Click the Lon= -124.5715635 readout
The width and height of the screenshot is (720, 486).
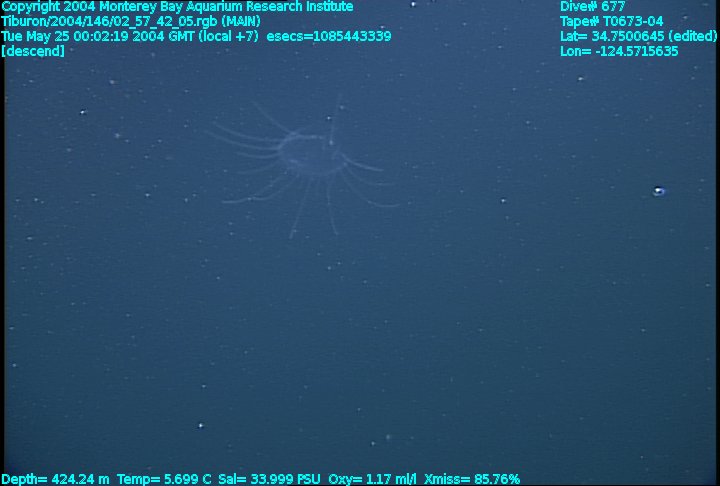coord(619,51)
